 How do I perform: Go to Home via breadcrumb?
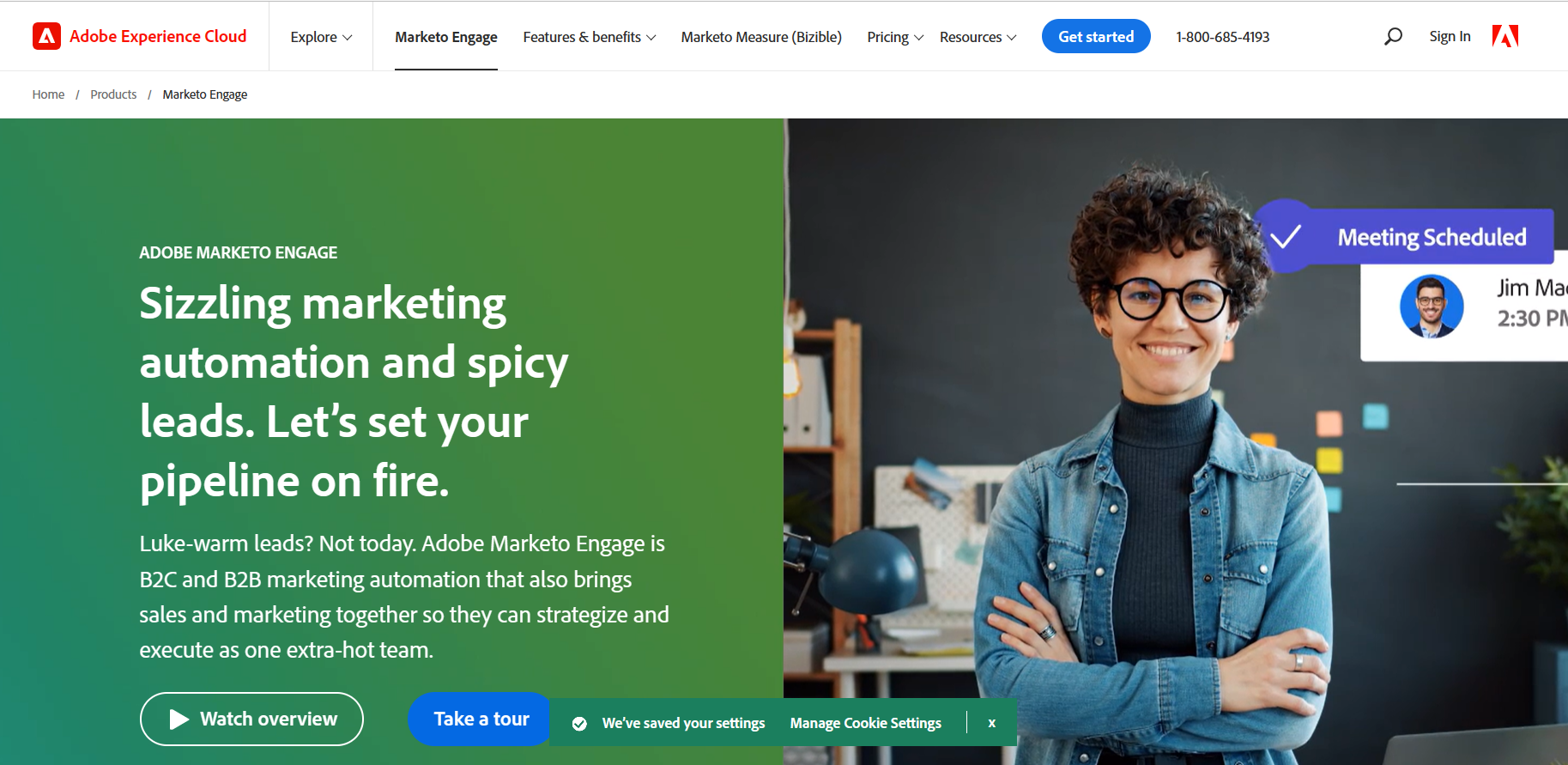click(48, 94)
